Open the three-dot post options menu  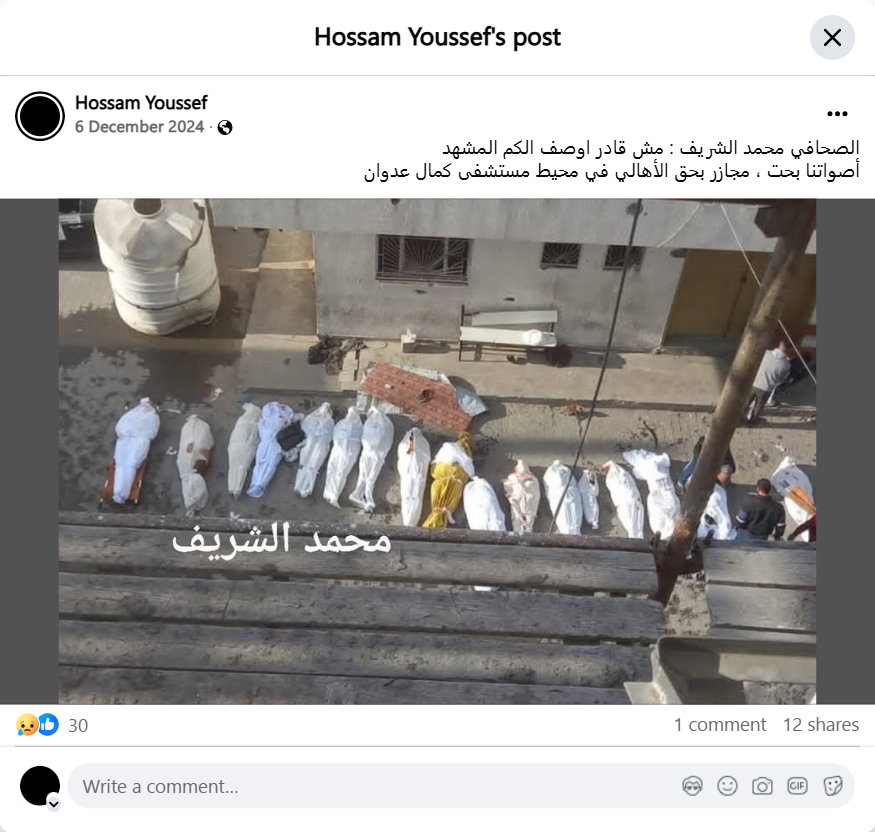[x=837, y=114]
